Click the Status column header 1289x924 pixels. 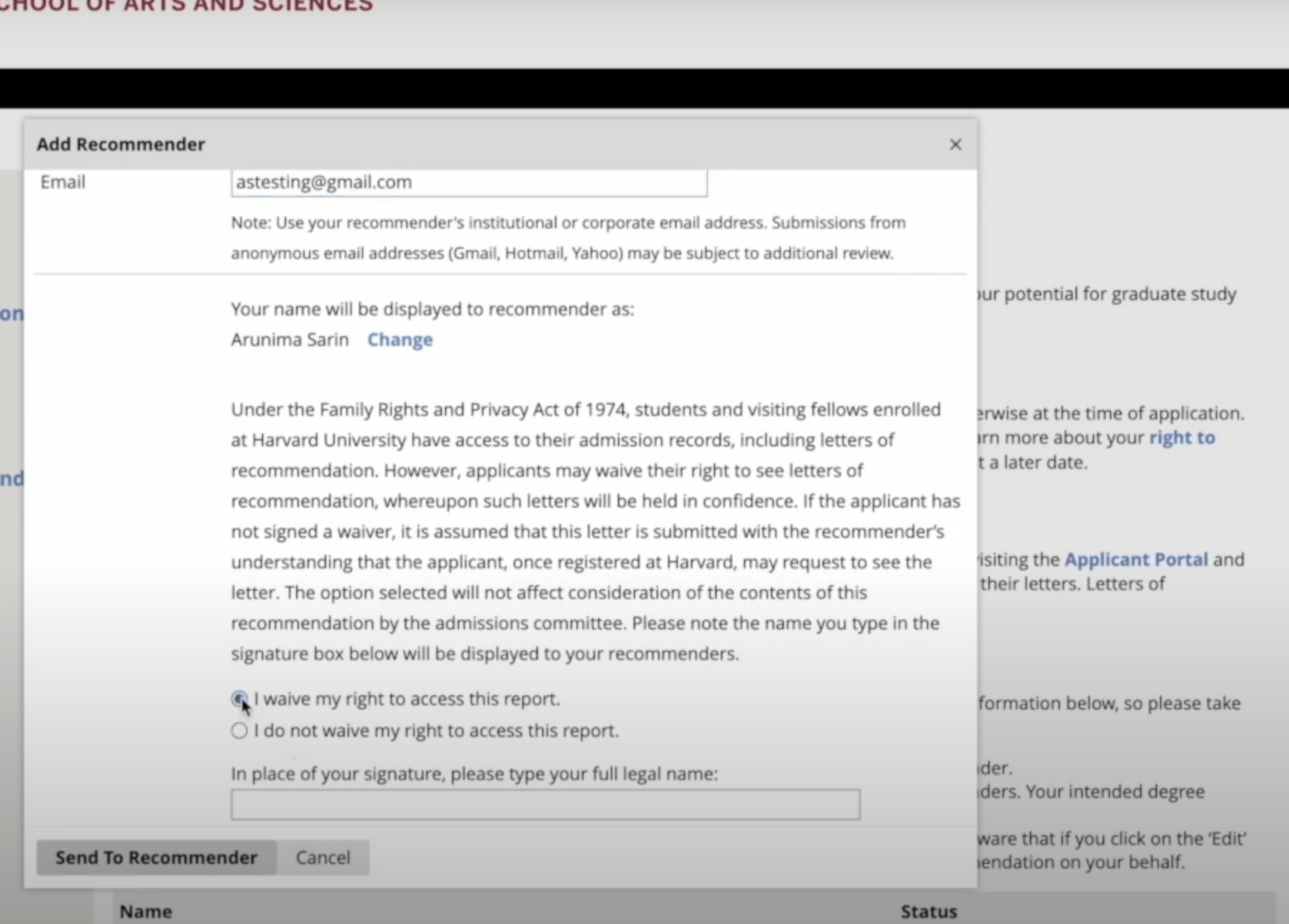[x=928, y=912]
